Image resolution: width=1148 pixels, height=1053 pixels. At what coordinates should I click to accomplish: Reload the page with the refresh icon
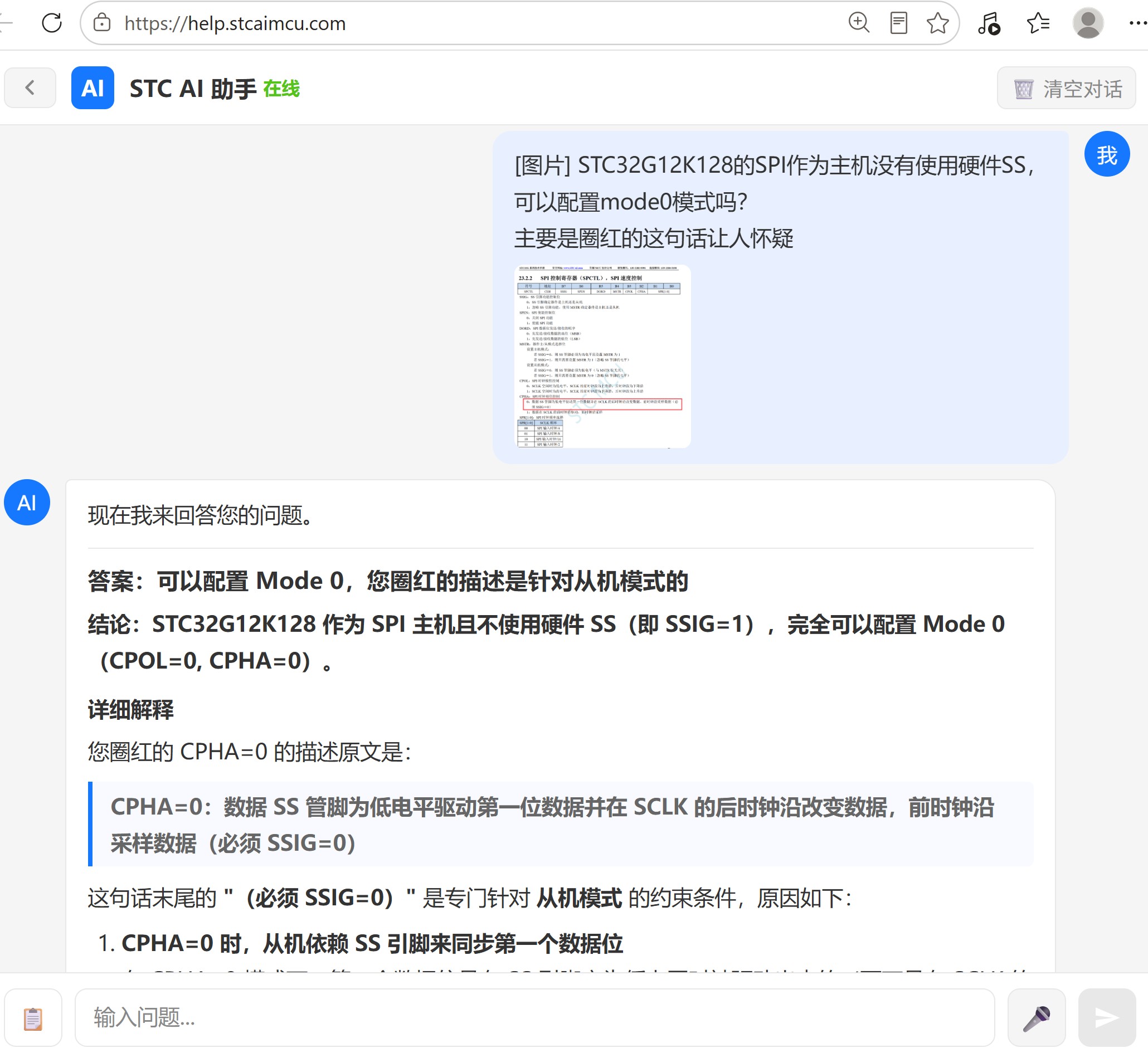pyautogui.click(x=51, y=23)
